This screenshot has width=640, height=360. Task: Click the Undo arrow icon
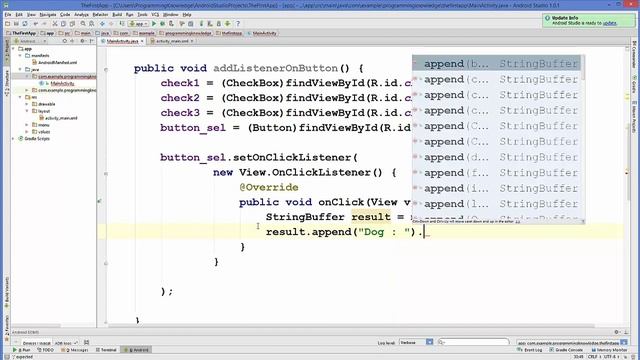[36, 24]
